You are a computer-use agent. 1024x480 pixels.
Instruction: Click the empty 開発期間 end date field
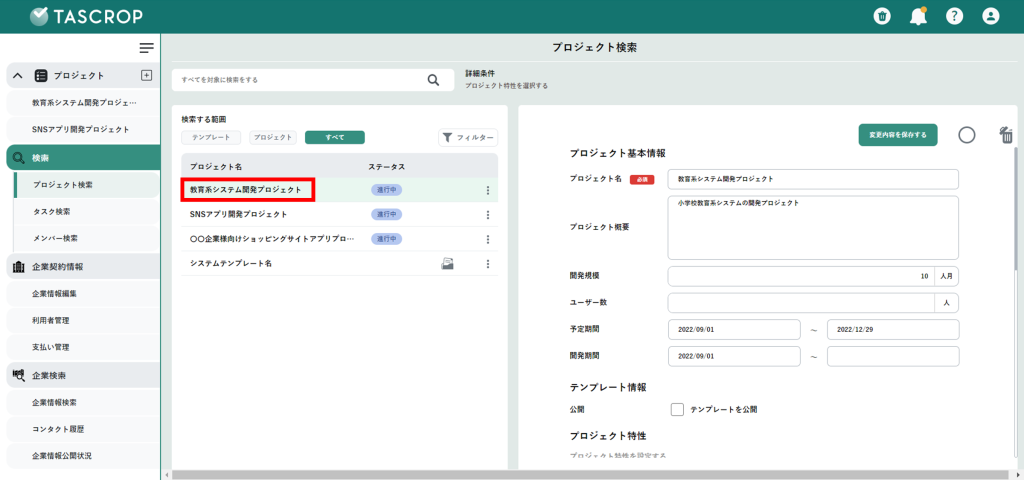click(x=893, y=357)
